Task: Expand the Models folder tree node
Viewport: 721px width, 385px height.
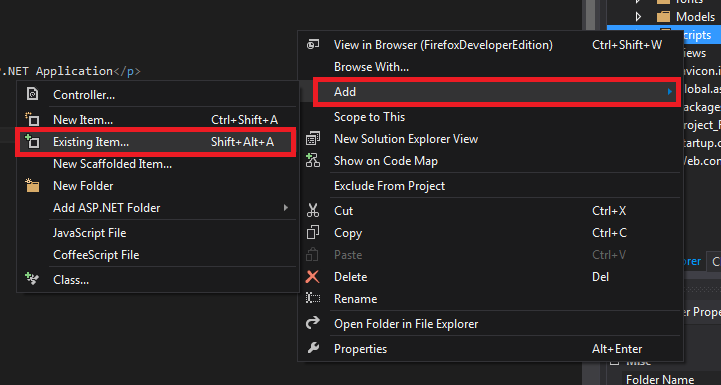Action: pos(638,17)
